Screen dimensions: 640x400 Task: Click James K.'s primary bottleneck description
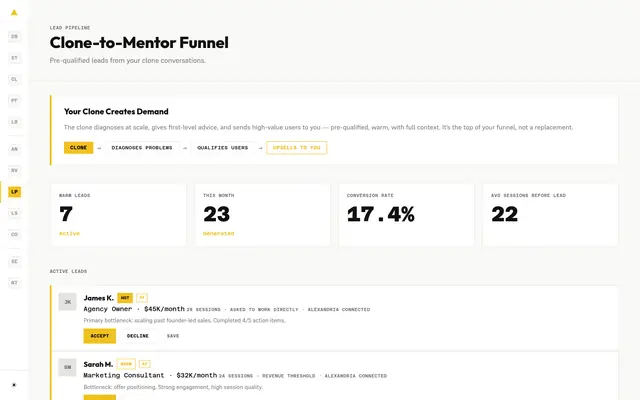[x=184, y=320]
